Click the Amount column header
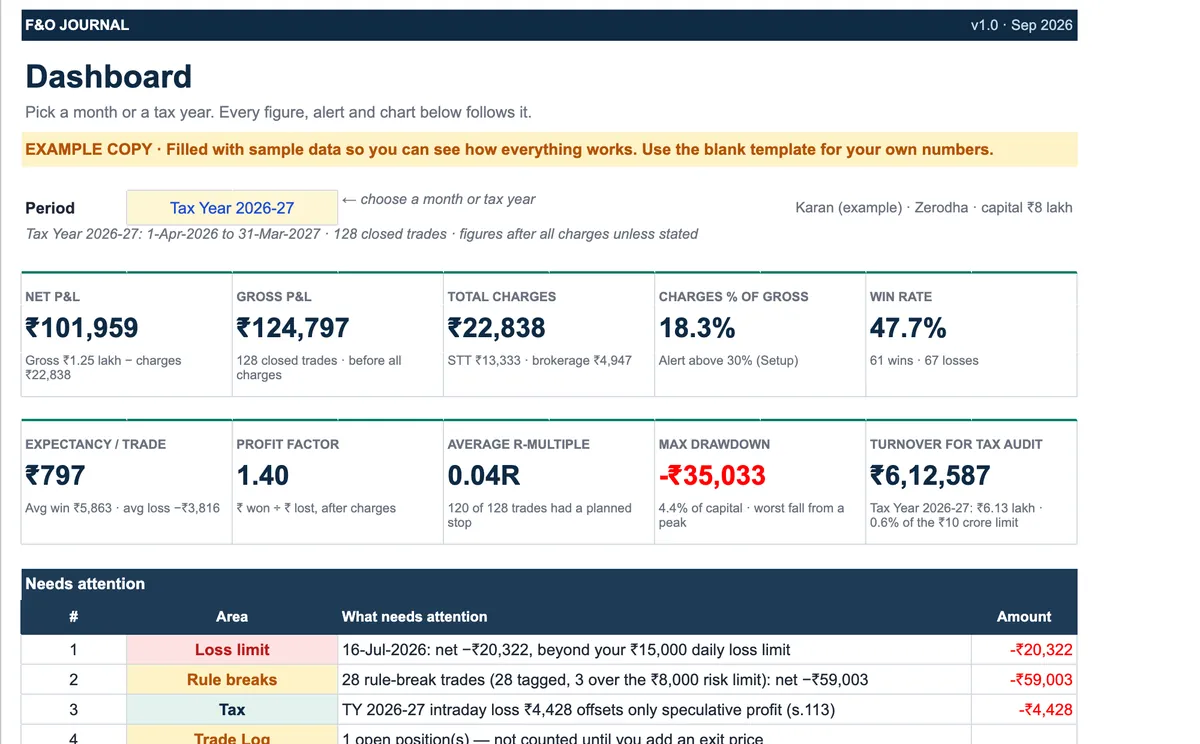 pyautogui.click(x=1024, y=617)
